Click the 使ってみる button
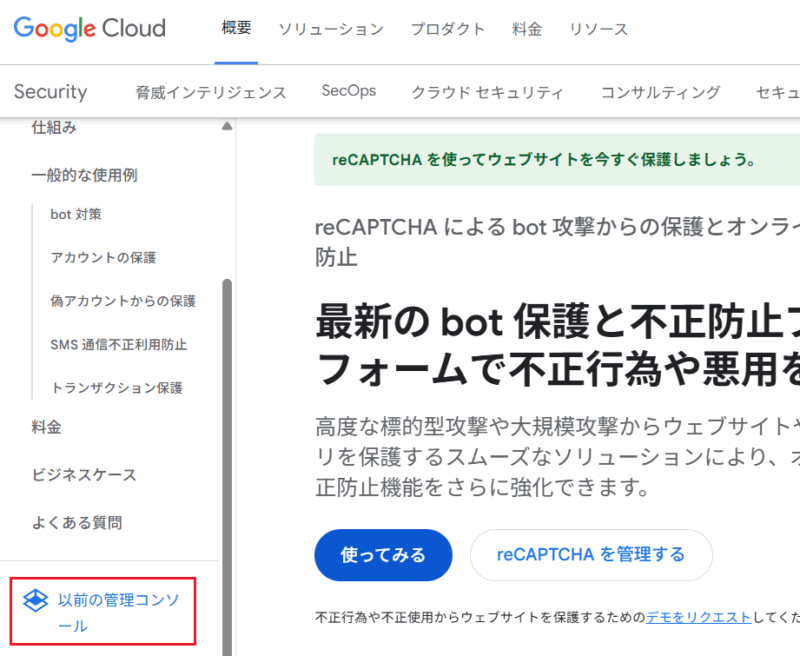Image resolution: width=800 pixels, height=656 pixels. (383, 555)
